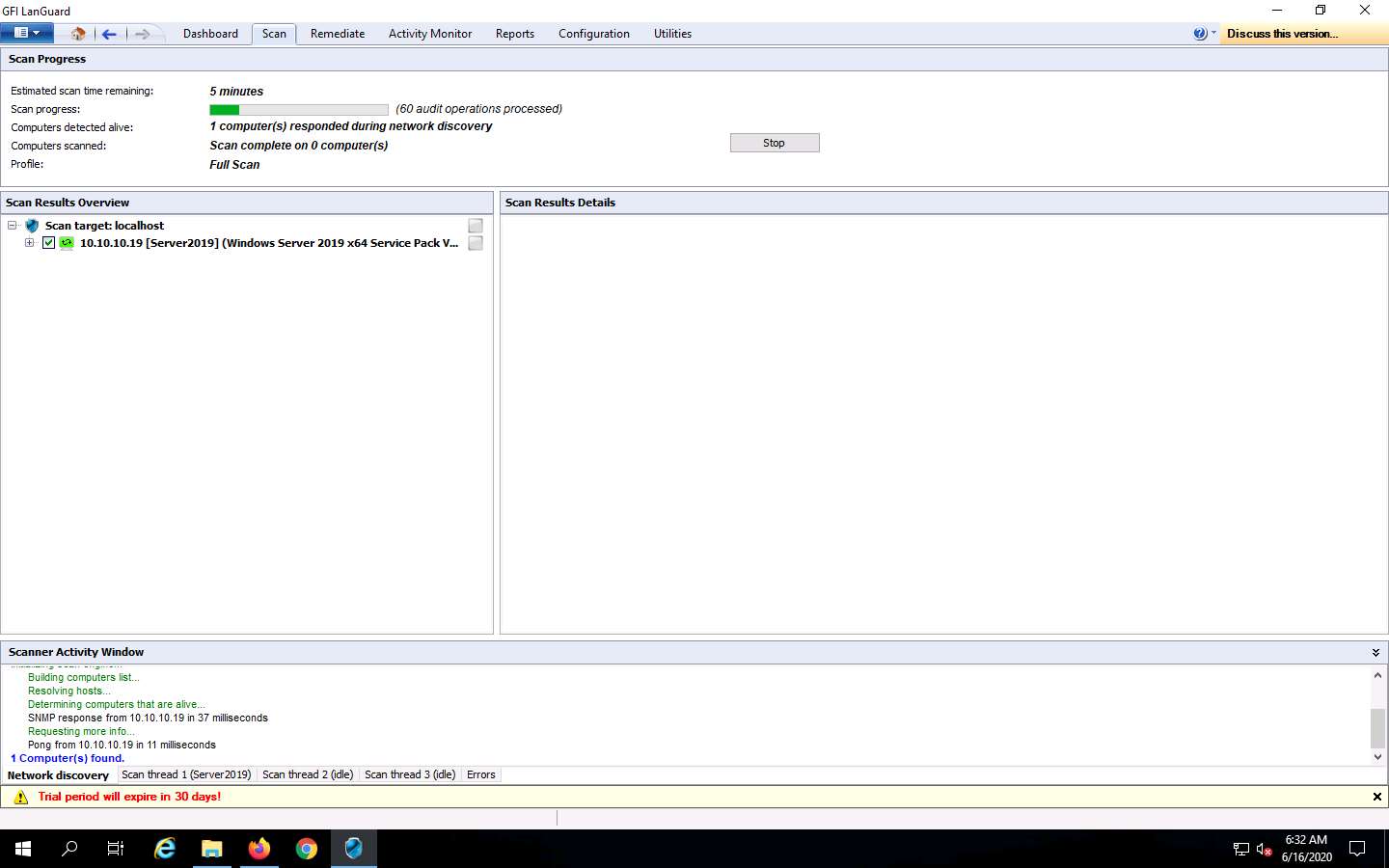This screenshot has width=1389, height=868.
Task: Expand the Help dropdown arrow
Action: (1213, 34)
